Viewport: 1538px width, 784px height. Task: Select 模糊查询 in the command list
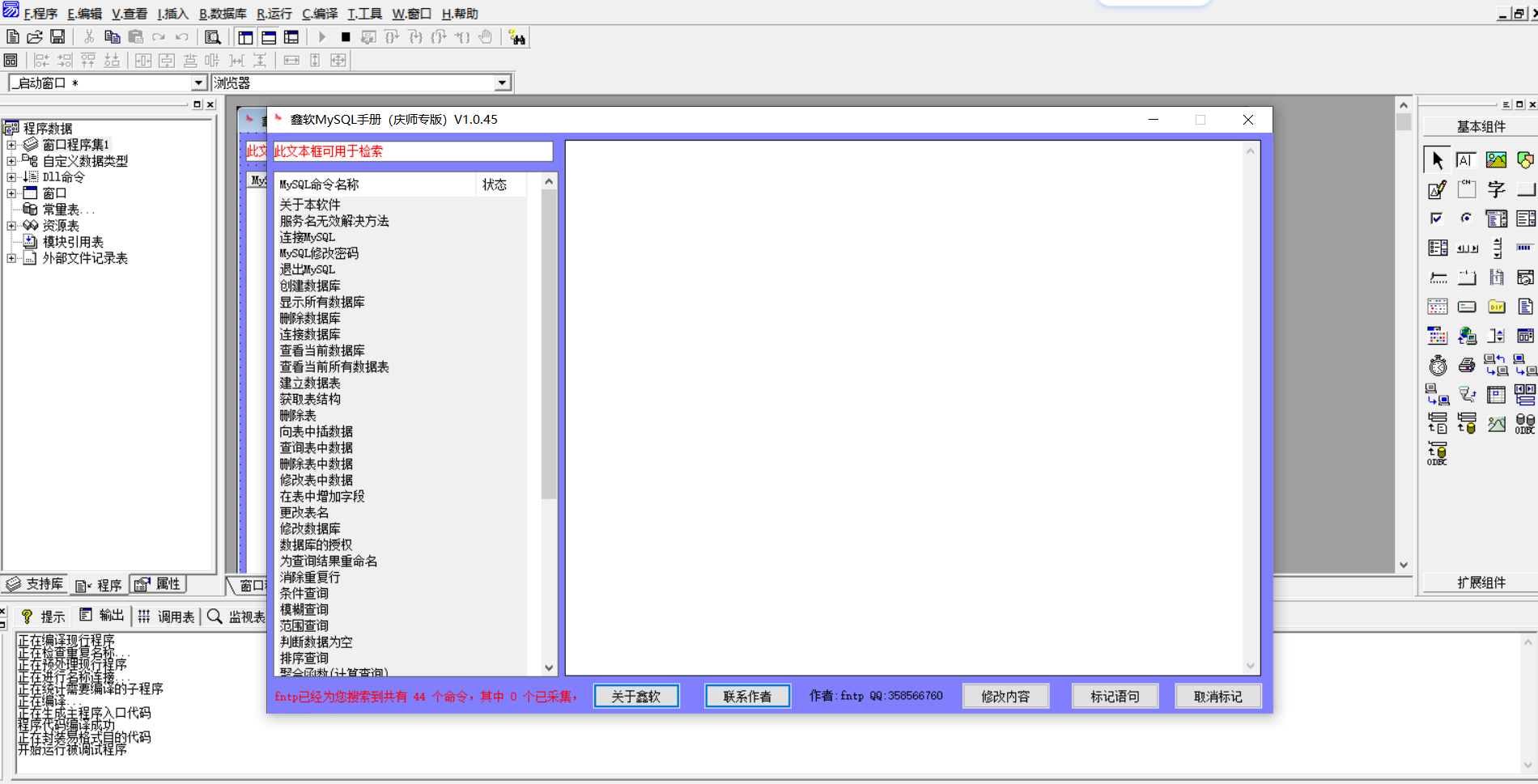coord(304,609)
